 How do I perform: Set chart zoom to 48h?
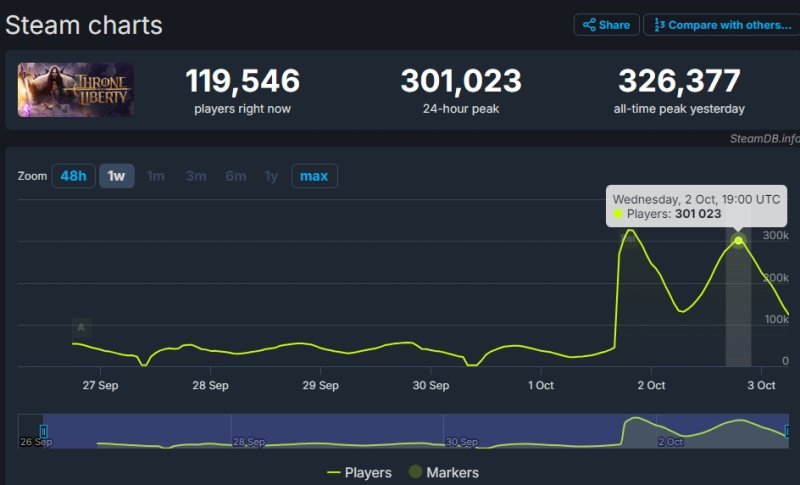coord(73,176)
